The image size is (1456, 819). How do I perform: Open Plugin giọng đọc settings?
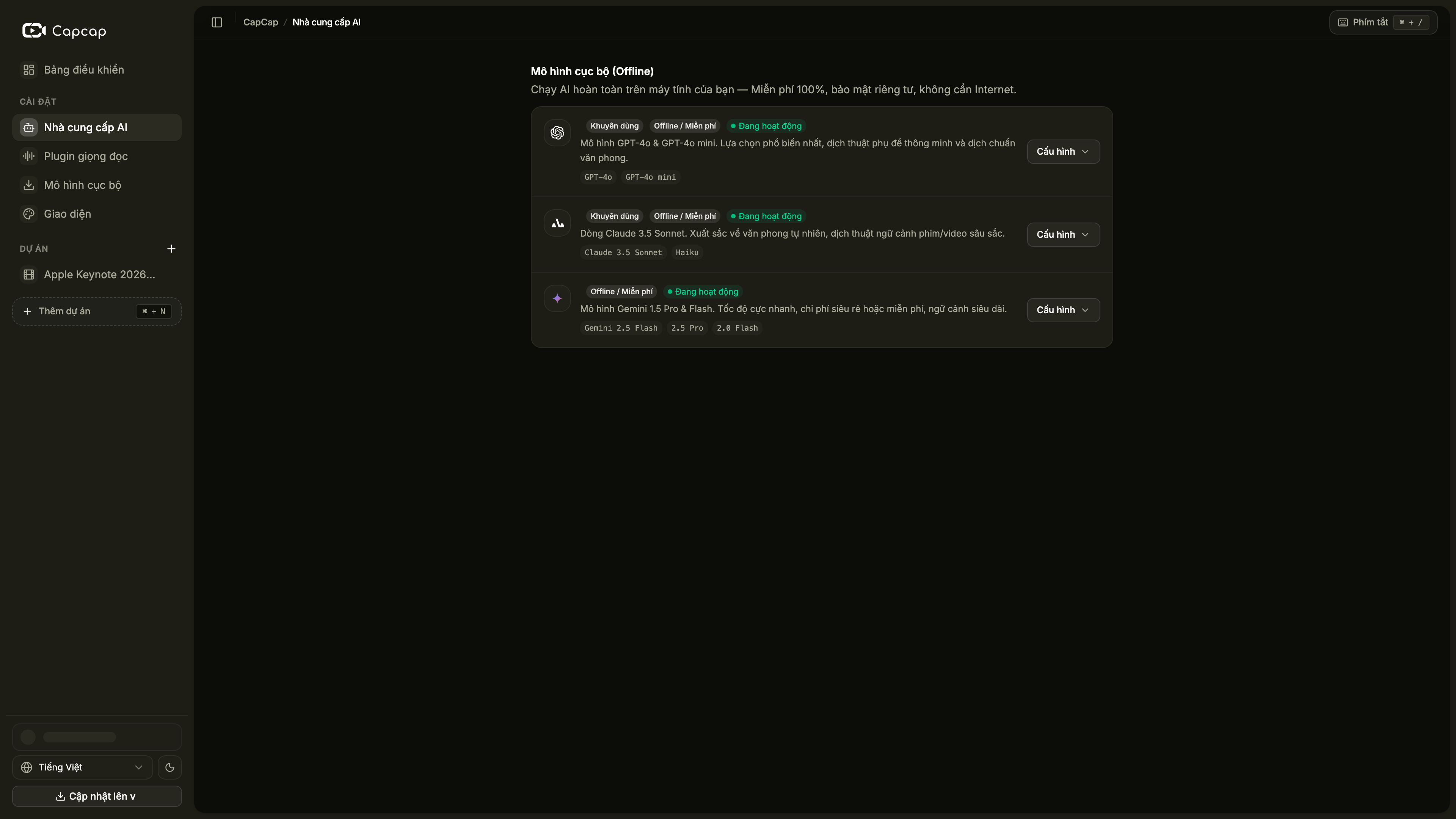pyautogui.click(x=97, y=156)
